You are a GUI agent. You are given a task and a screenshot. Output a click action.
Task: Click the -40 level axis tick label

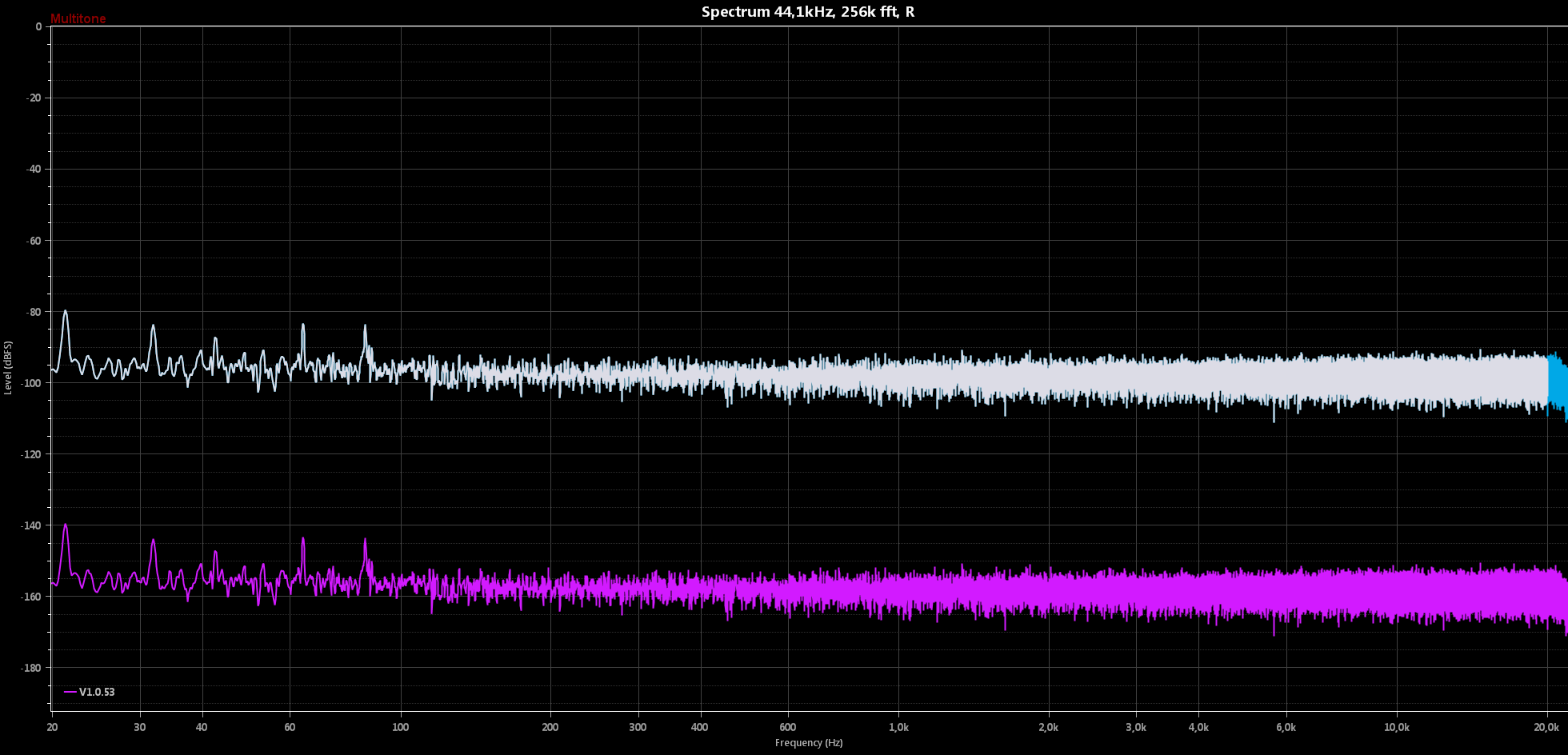(34, 169)
